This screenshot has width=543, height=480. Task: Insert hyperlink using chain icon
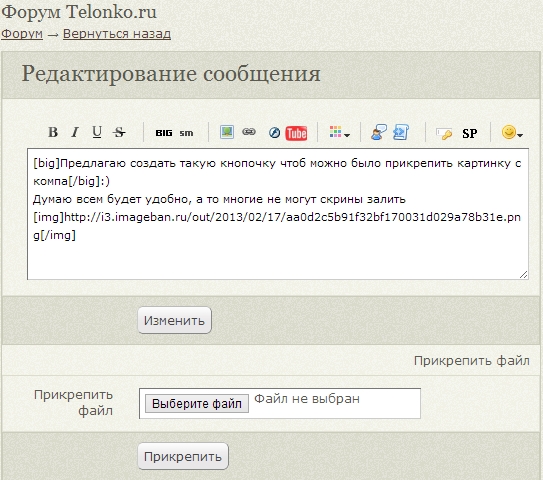point(249,132)
